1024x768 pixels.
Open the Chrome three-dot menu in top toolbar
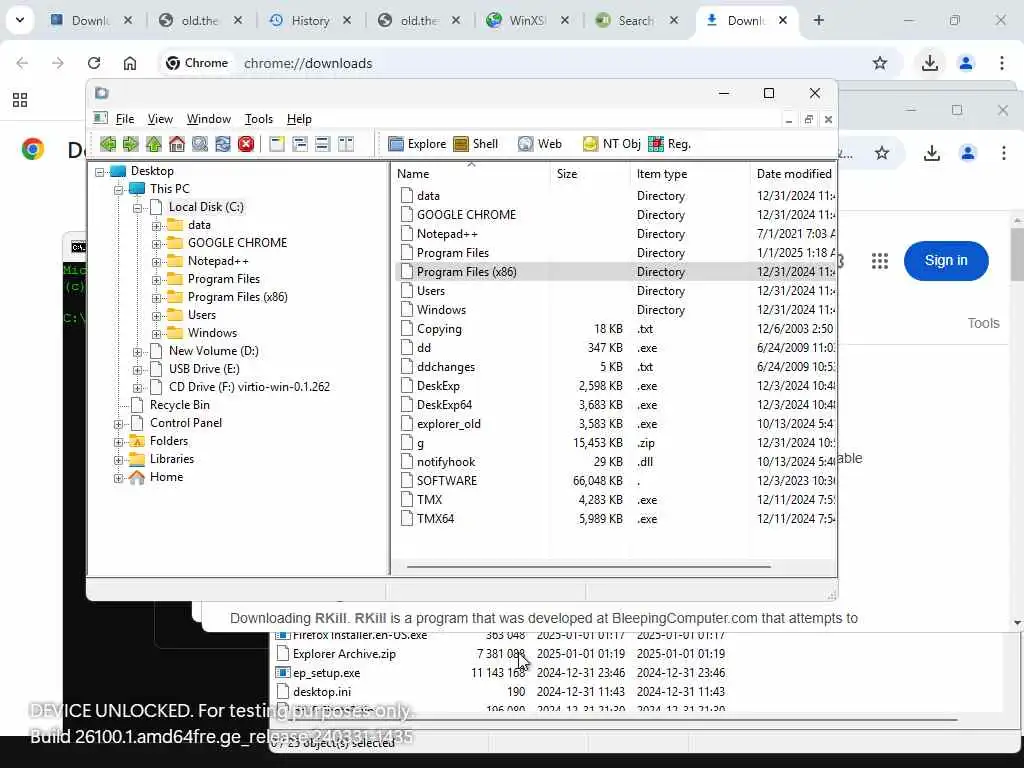1002,63
